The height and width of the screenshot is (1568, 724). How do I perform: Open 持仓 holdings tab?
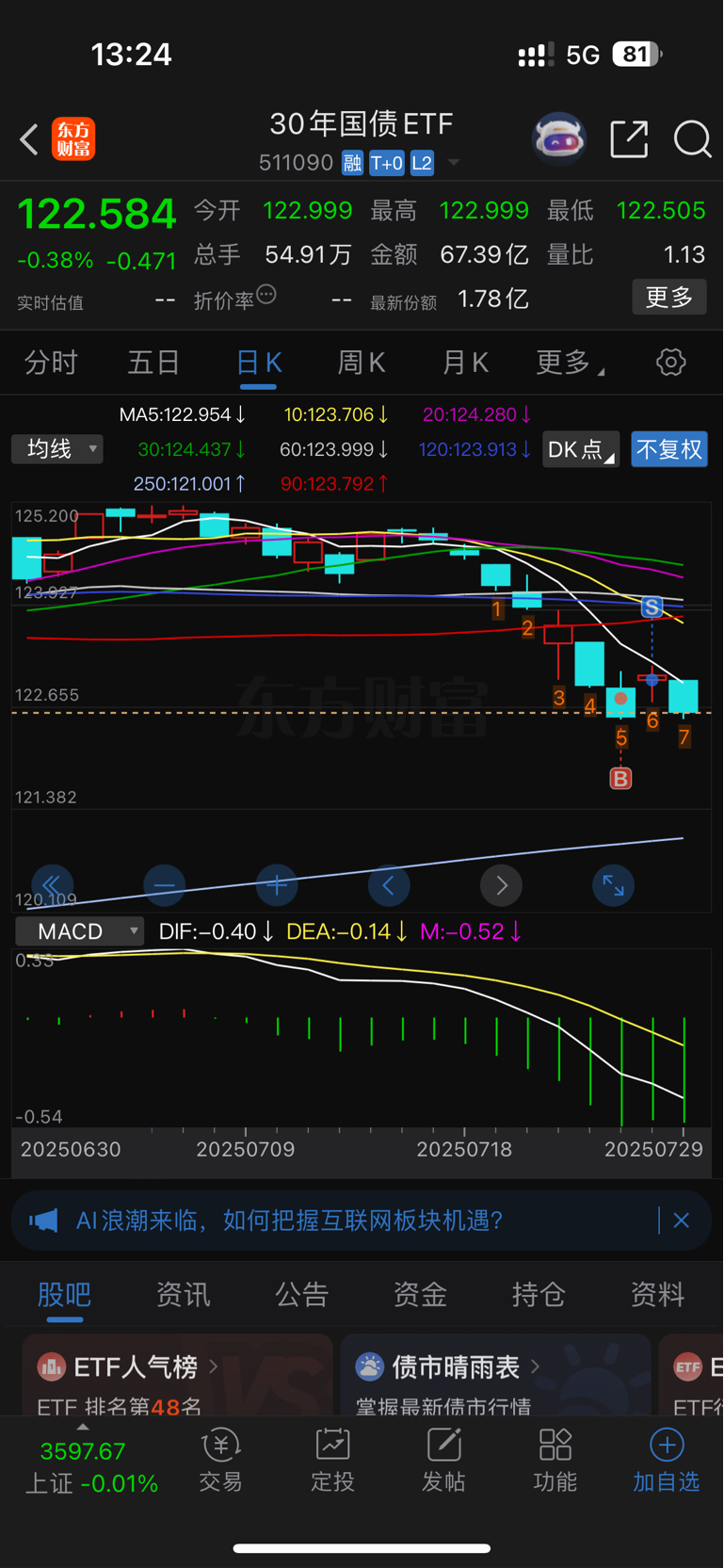(x=539, y=1294)
